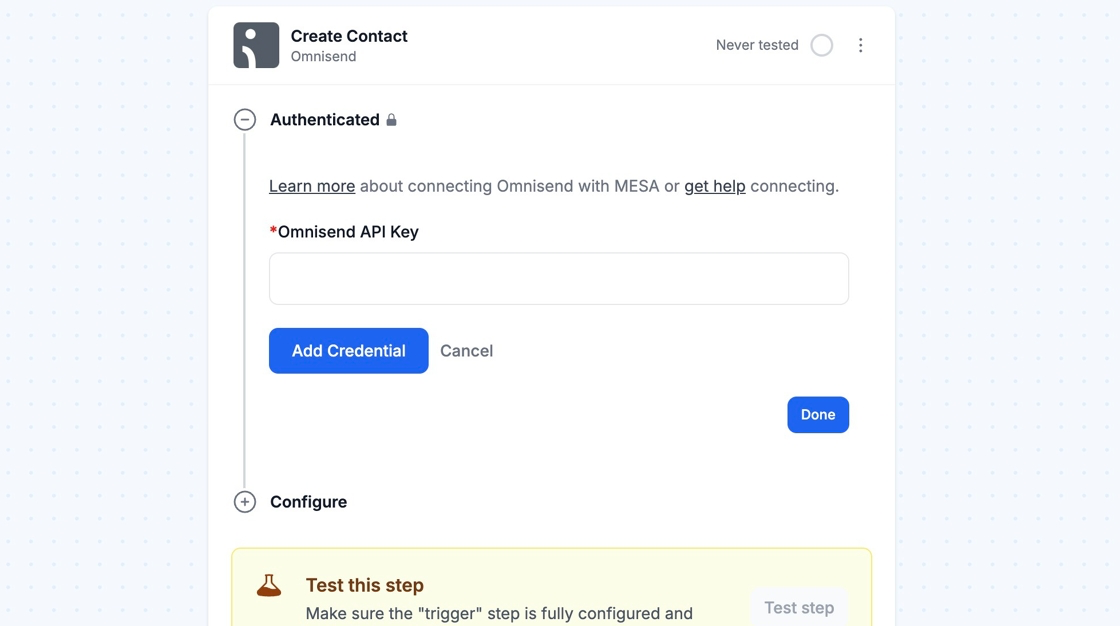The width and height of the screenshot is (1120, 626).
Task: Focus the Omnisend API Key field
Action: (x=559, y=279)
